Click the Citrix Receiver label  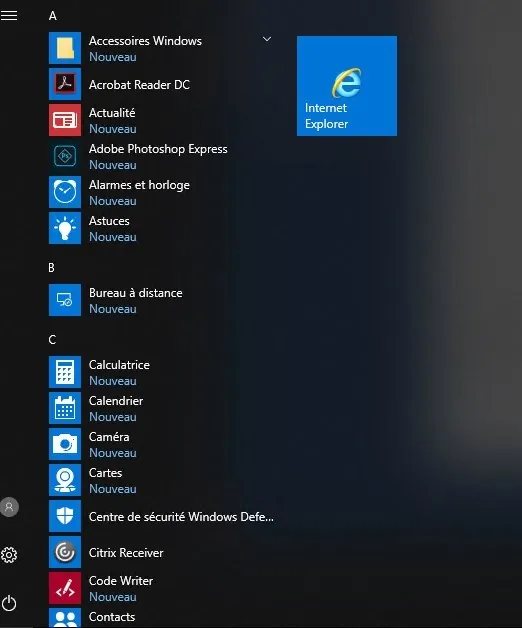pyautogui.click(x=126, y=553)
